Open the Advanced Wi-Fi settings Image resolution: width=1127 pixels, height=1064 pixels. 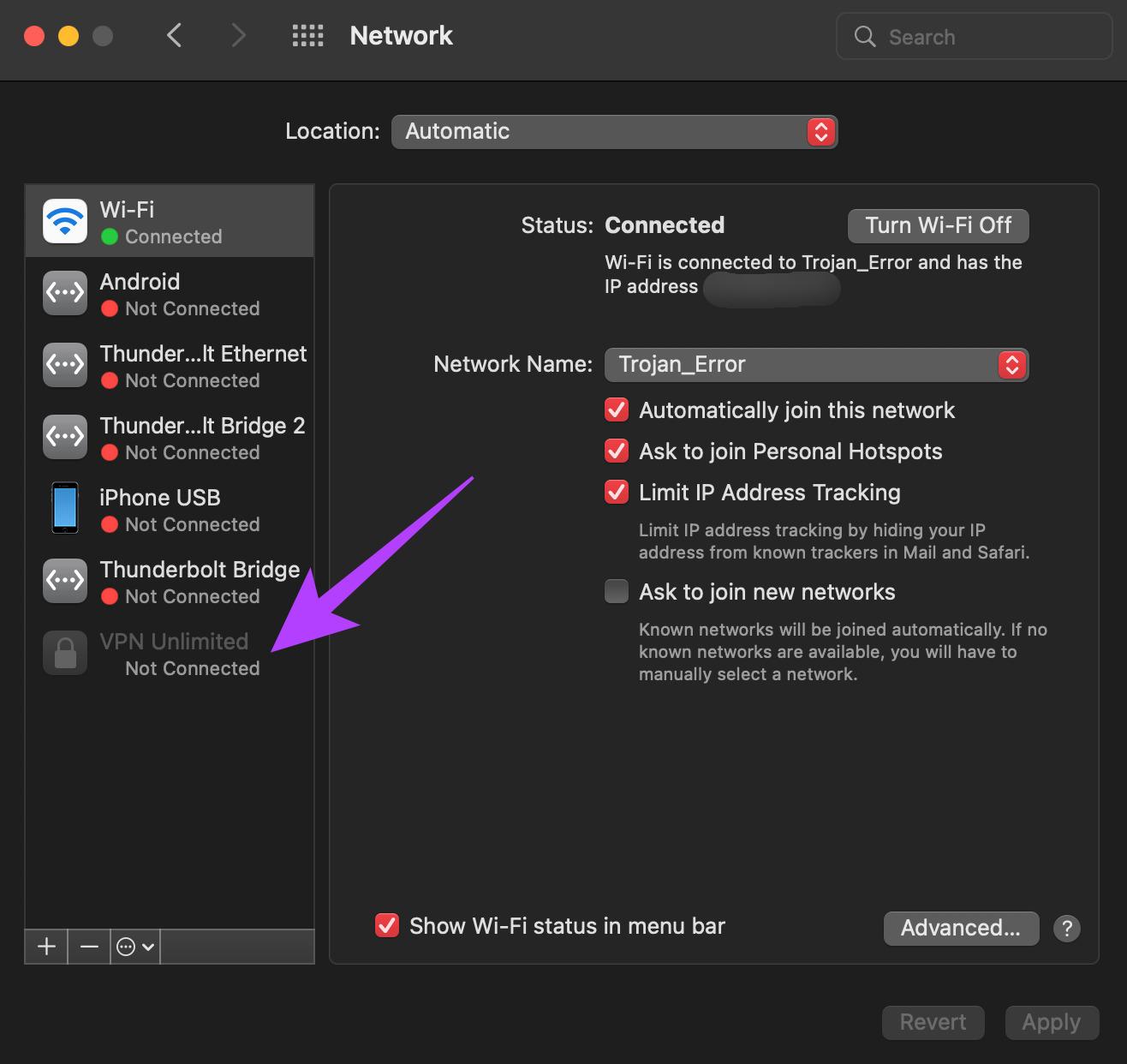[961, 928]
